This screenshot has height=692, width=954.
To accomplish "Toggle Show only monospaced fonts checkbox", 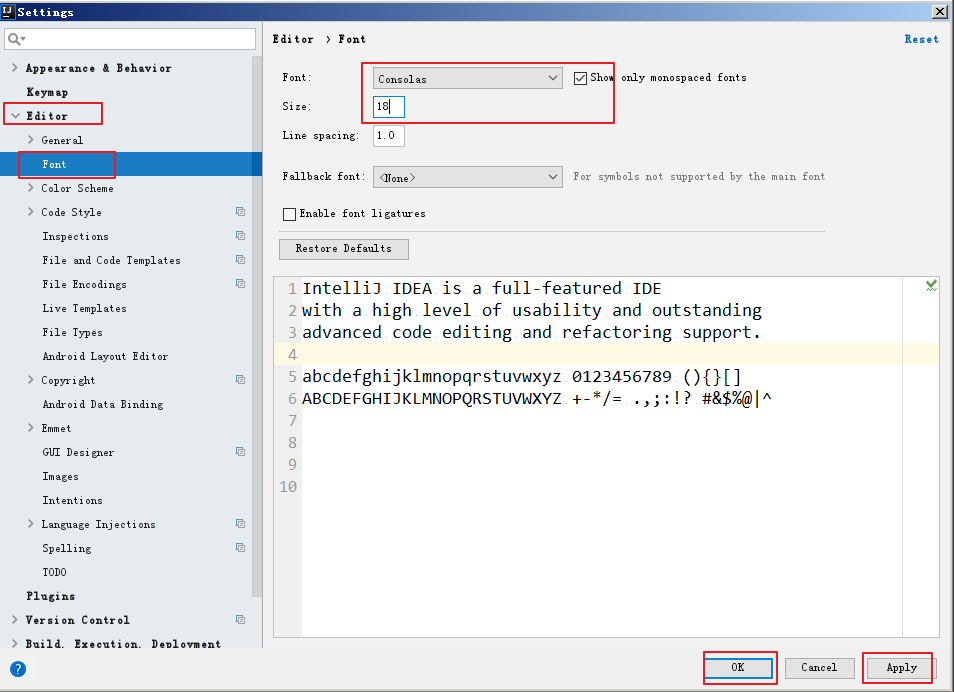I will tap(580, 78).
